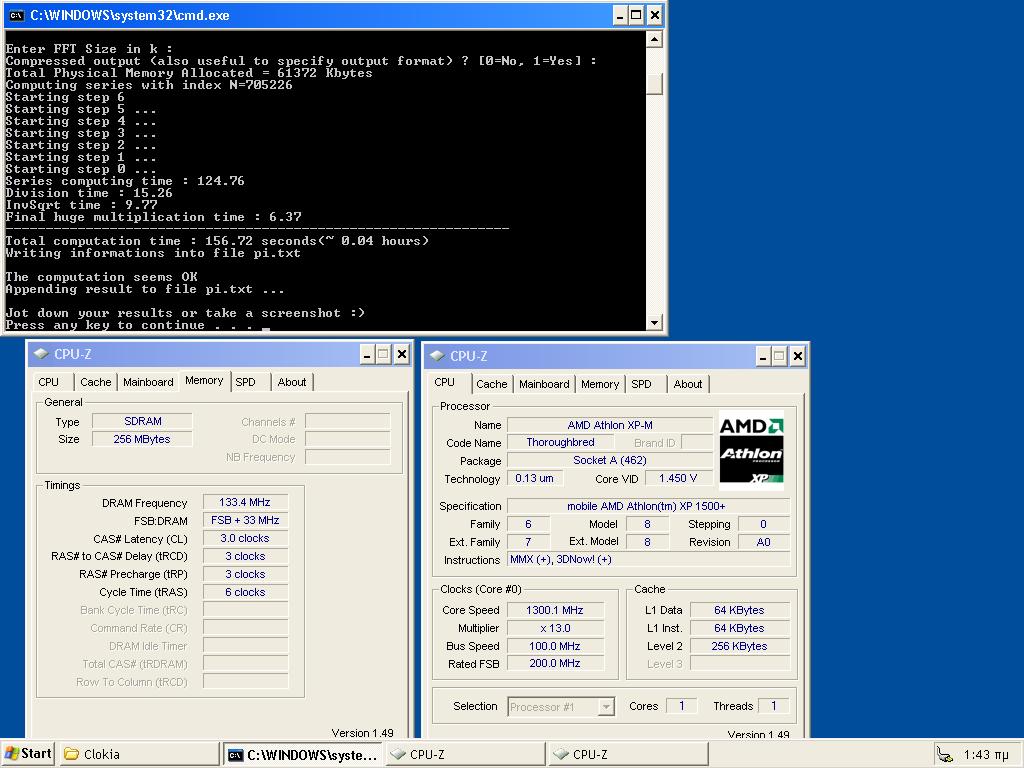This screenshot has width=1024, height=768.
Task: Click Multiplier value x 13.0
Action: click(555, 628)
